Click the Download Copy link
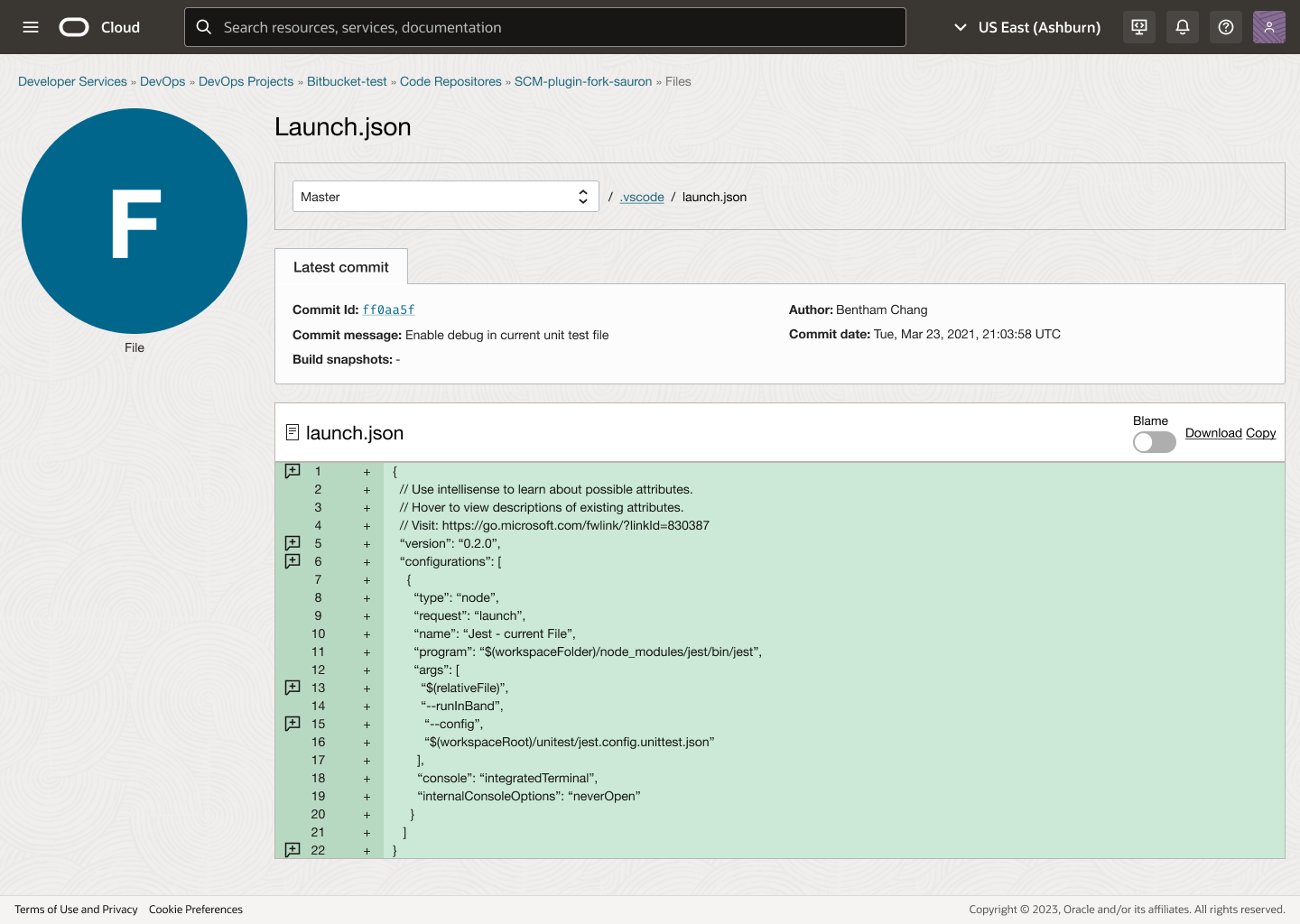 click(x=1230, y=433)
